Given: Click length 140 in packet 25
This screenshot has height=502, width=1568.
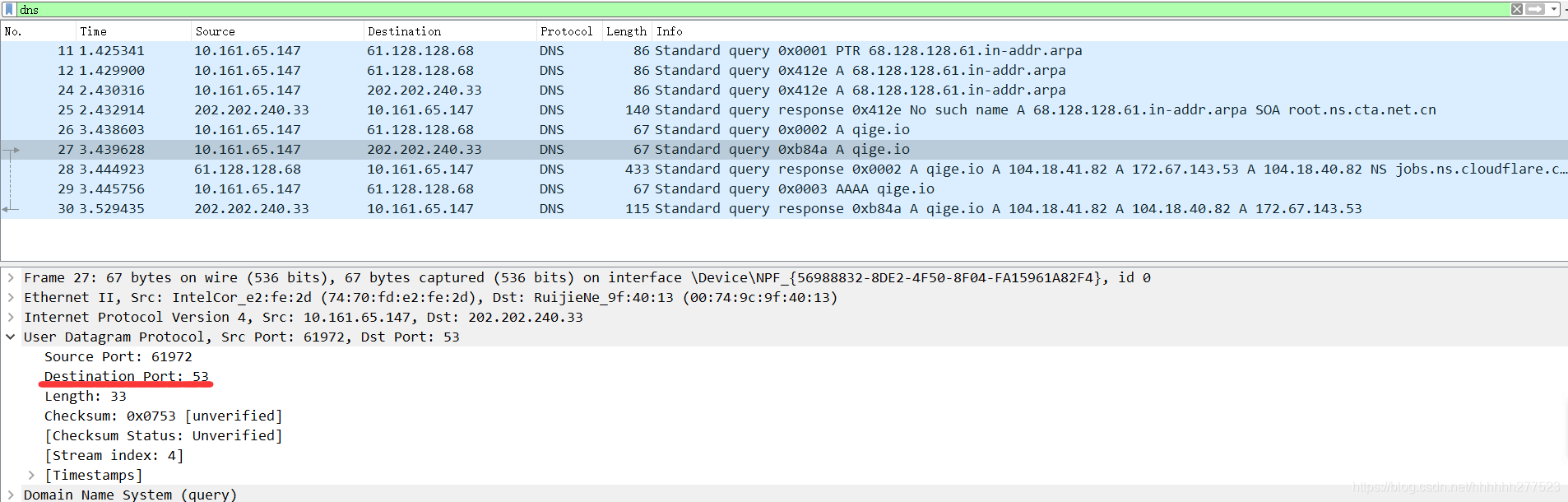Looking at the screenshot, I should tap(638, 110).
